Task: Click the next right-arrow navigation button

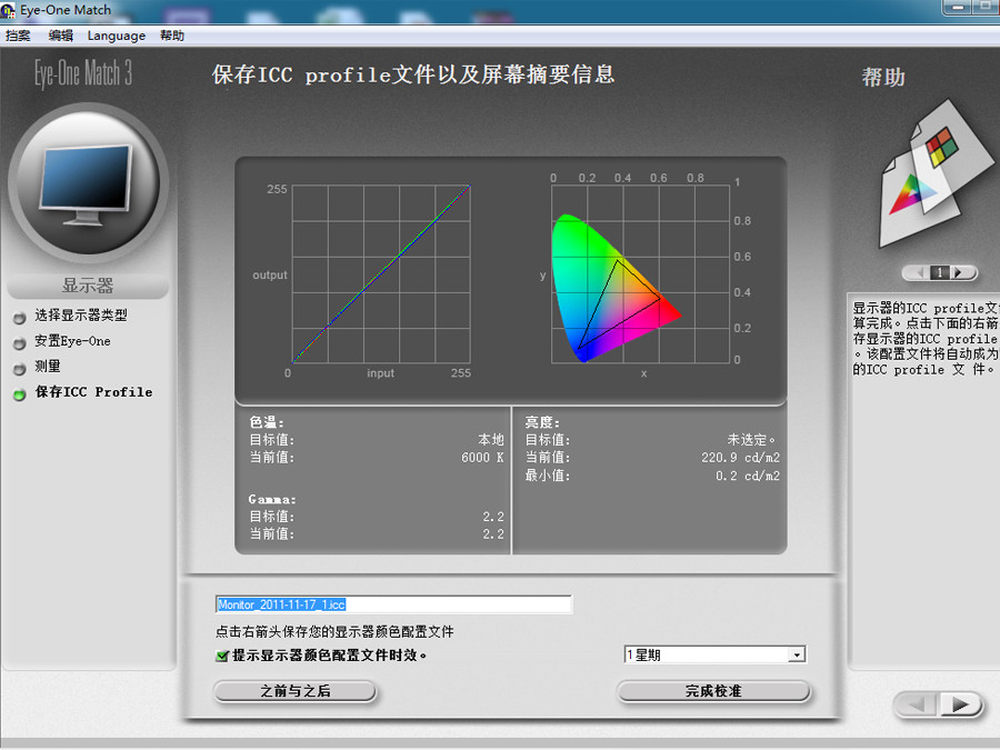Action: click(960, 705)
